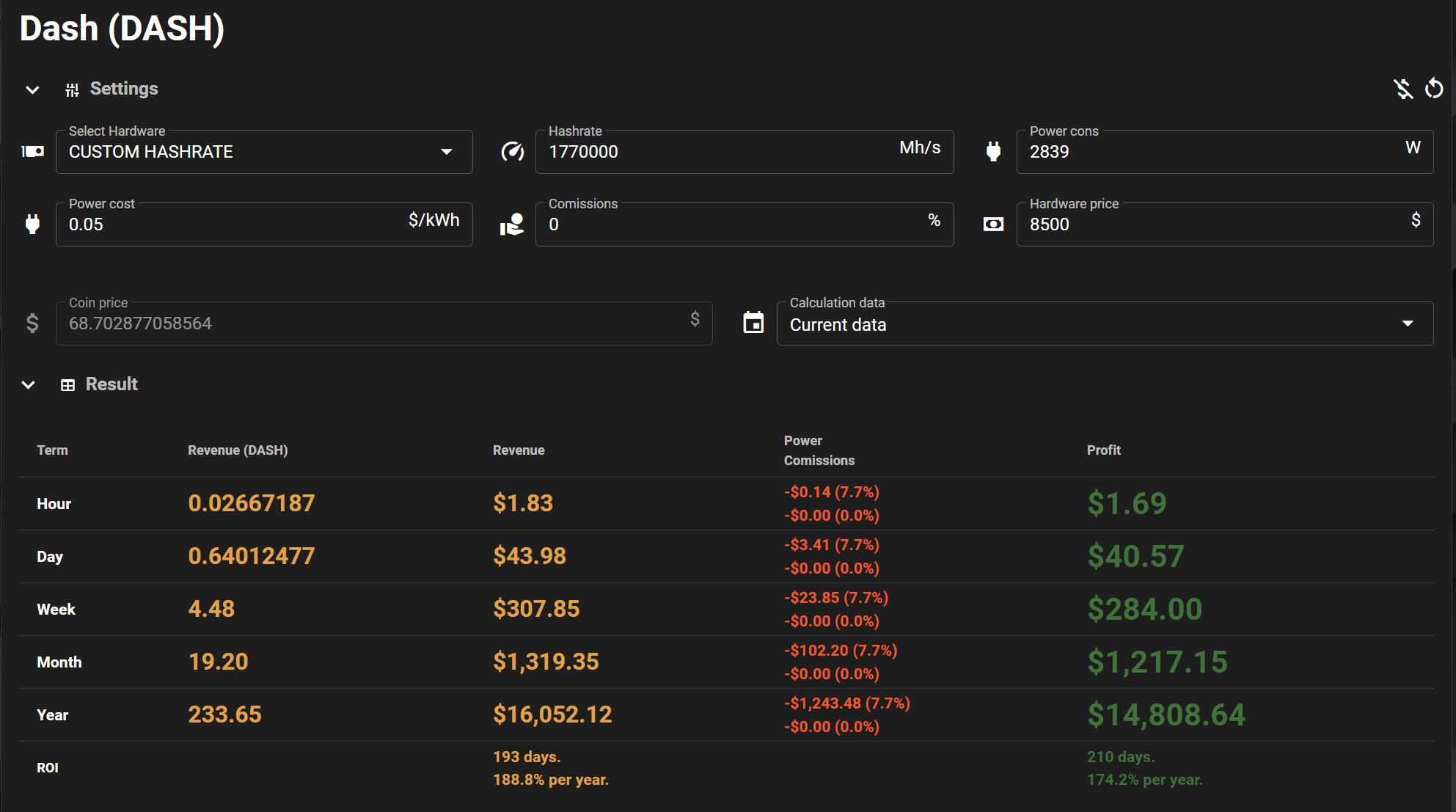
Task: Click the Result section heading
Action: point(111,384)
